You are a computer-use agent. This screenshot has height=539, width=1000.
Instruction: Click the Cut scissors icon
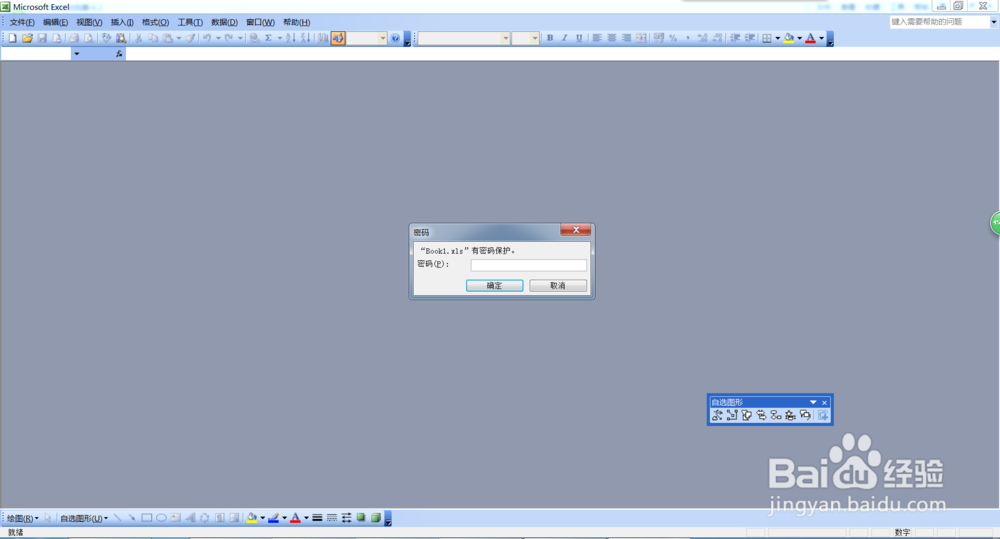[138, 38]
